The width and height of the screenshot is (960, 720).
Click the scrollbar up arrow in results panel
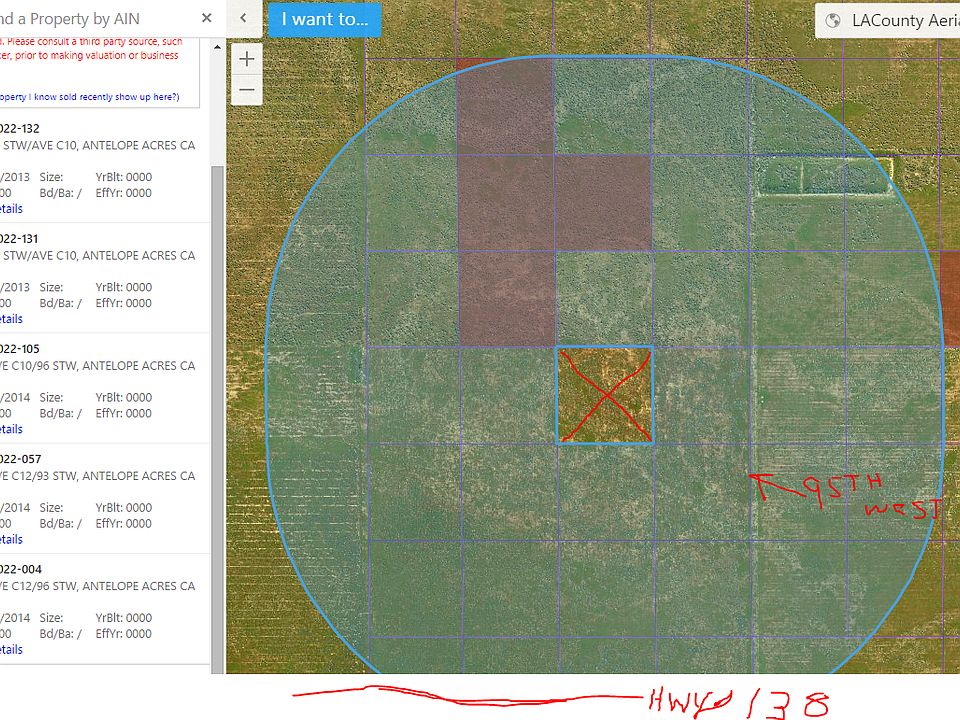[217, 47]
